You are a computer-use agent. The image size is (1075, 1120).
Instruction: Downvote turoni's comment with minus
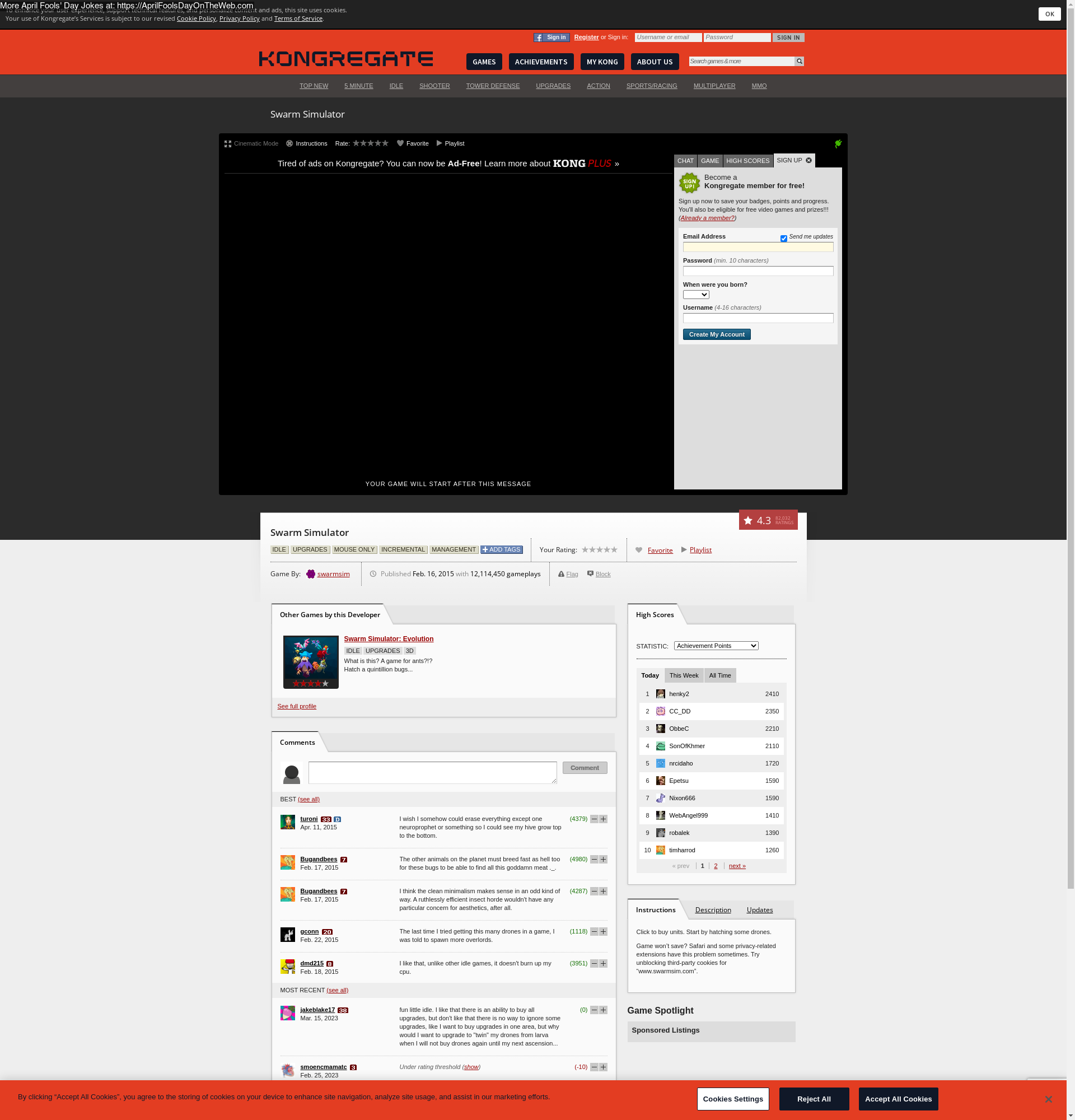pyautogui.click(x=594, y=819)
